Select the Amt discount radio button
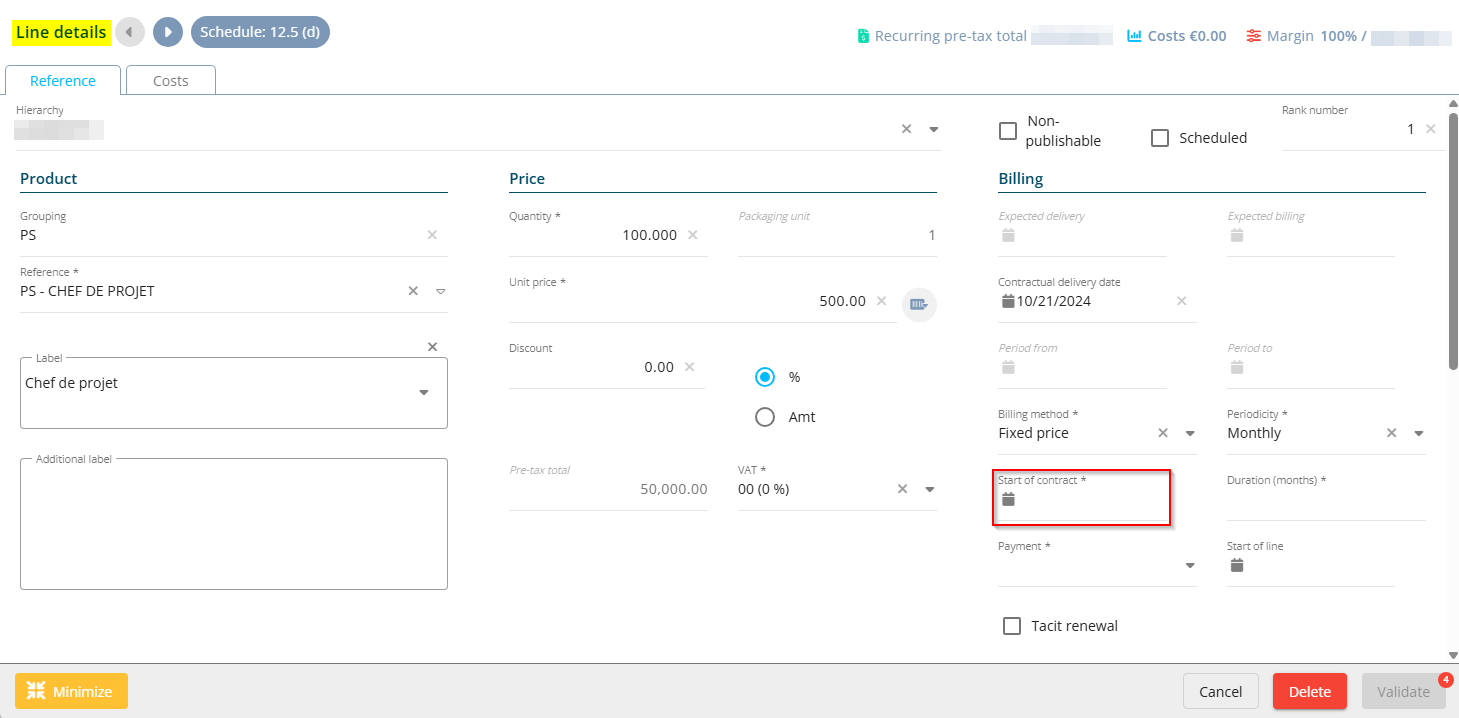Screen dimensions: 1459x718 click(x=765, y=417)
